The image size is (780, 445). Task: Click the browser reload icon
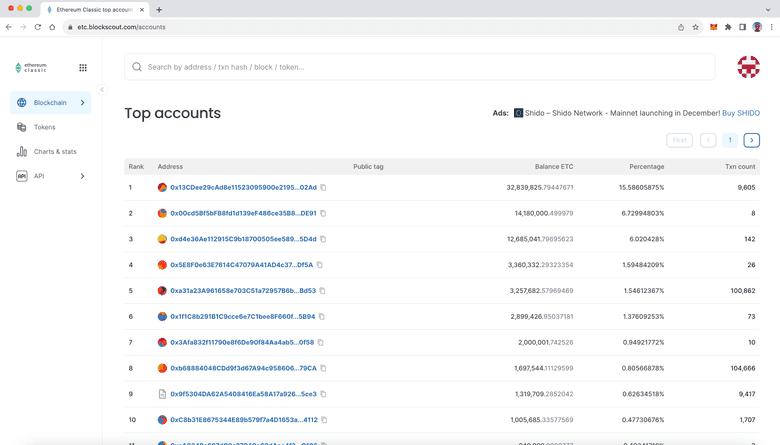(x=37, y=27)
